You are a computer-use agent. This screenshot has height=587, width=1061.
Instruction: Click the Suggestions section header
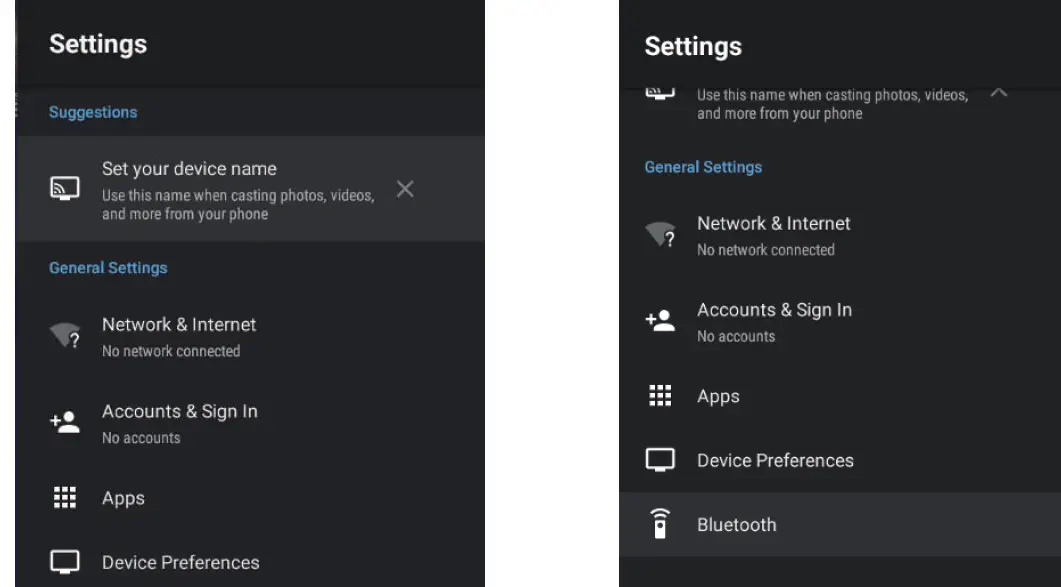pos(93,112)
